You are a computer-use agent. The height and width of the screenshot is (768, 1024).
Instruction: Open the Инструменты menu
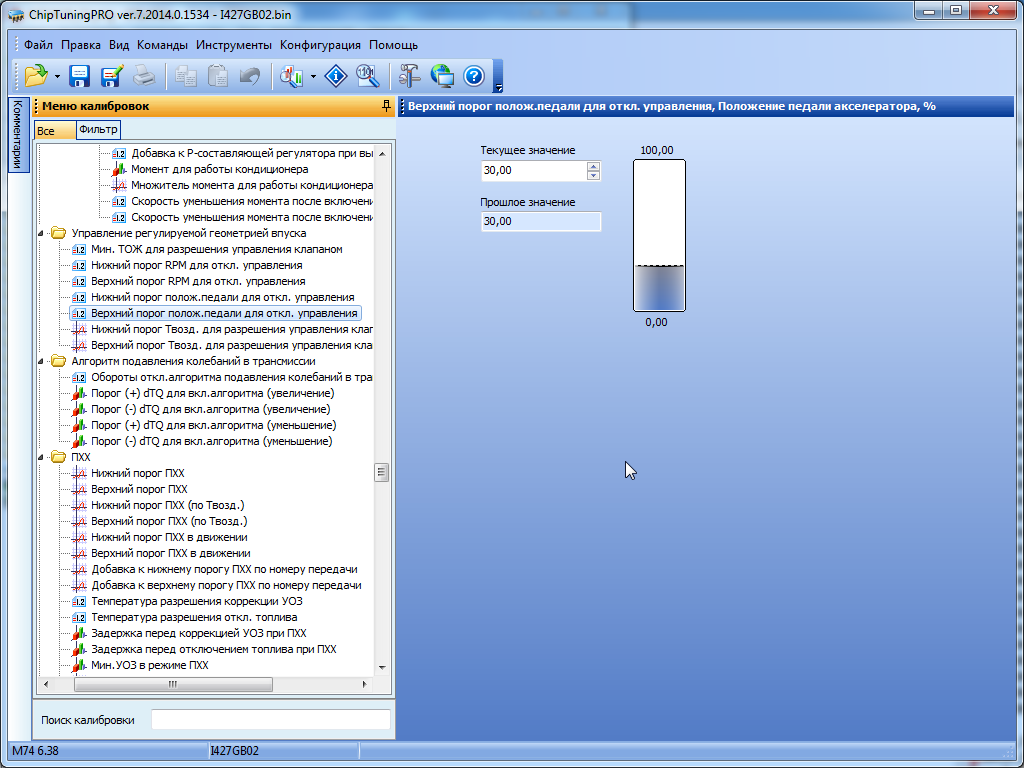tap(234, 45)
